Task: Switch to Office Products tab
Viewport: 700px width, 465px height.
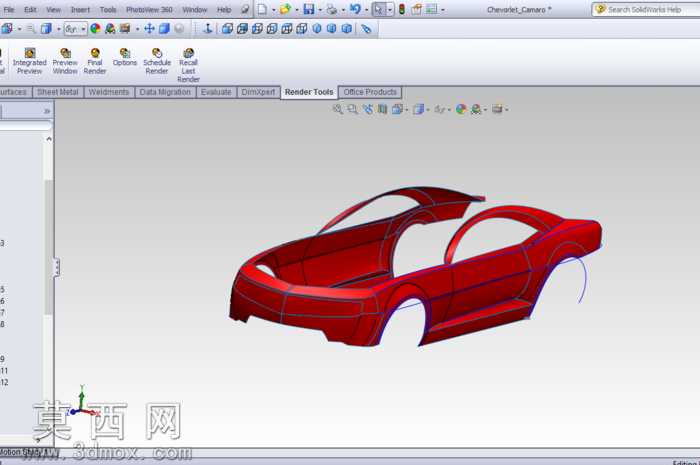Action: coord(370,92)
